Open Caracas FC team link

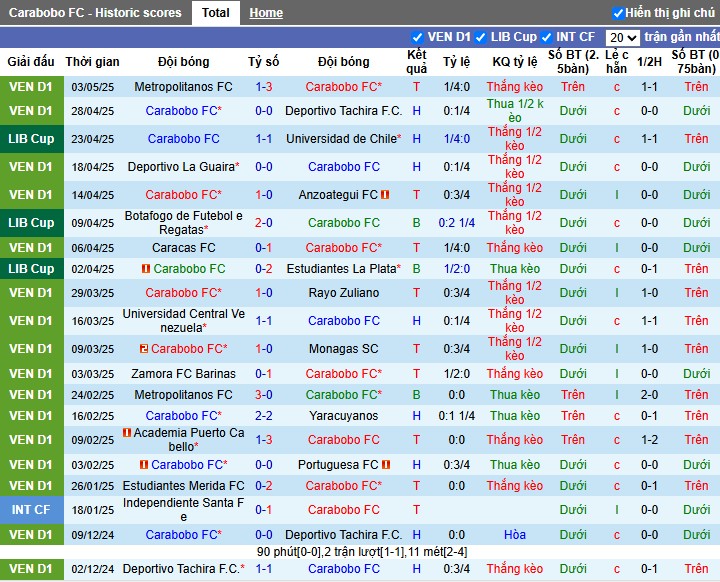click(183, 248)
